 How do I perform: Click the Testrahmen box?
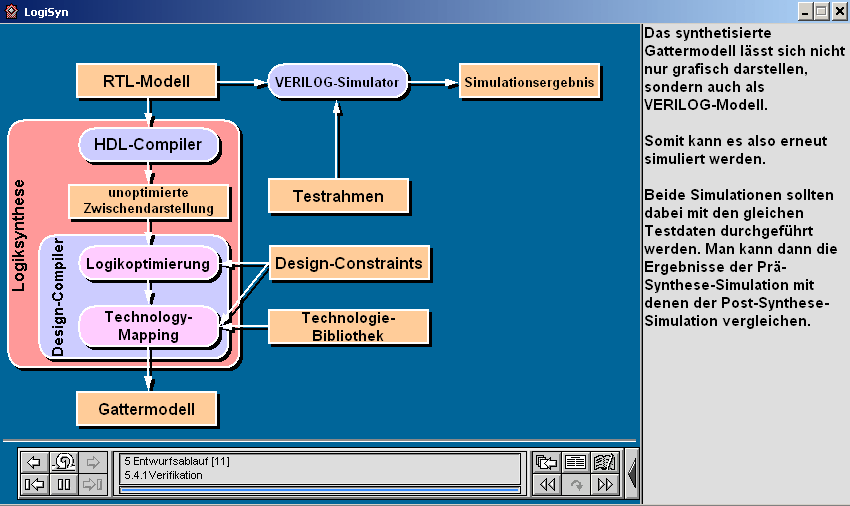(338, 196)
